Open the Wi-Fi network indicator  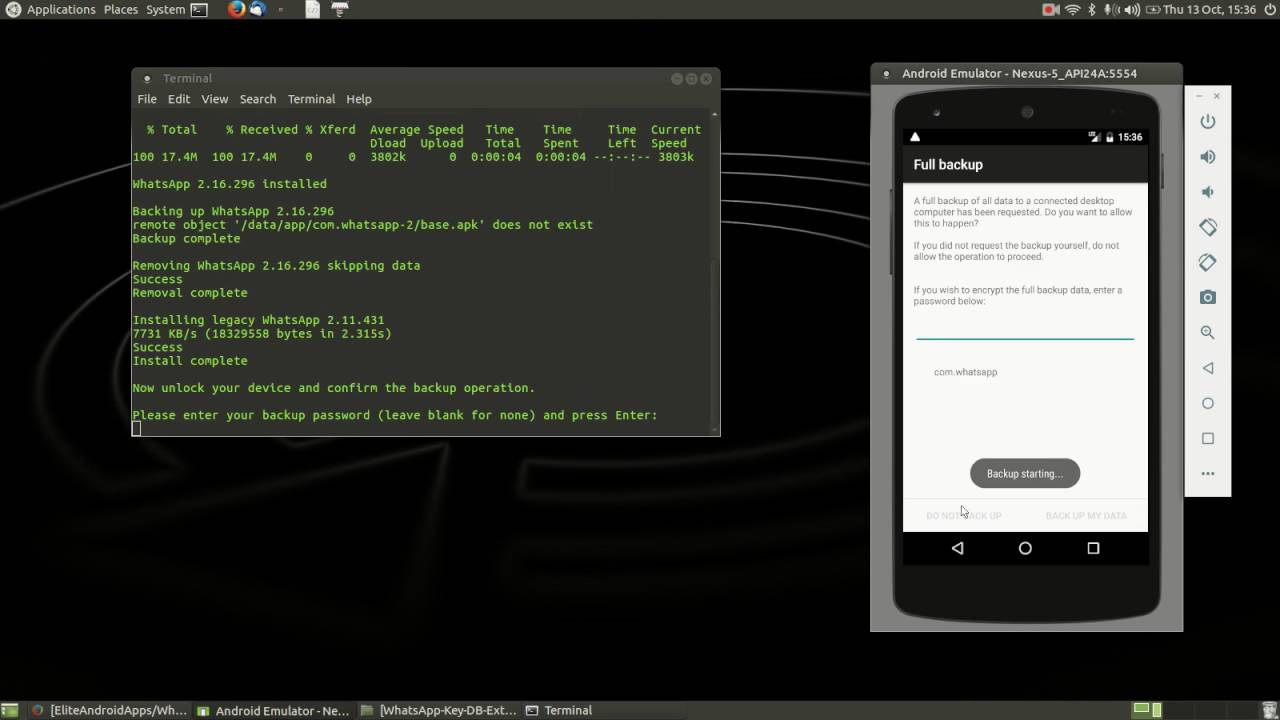pyautogui.click(x=1073, y=9)
